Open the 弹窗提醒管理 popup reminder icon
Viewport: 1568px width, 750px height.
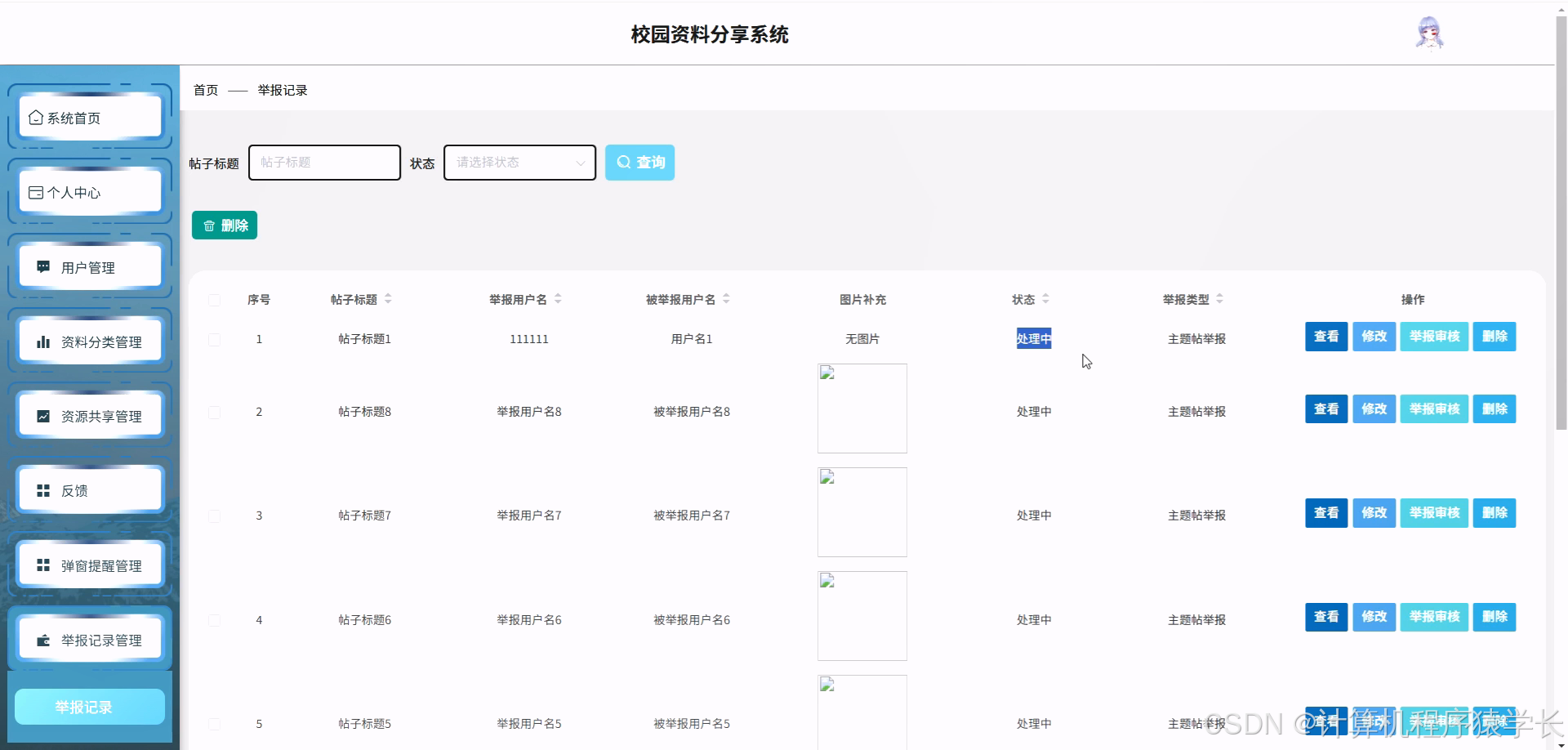pos(43,564)
